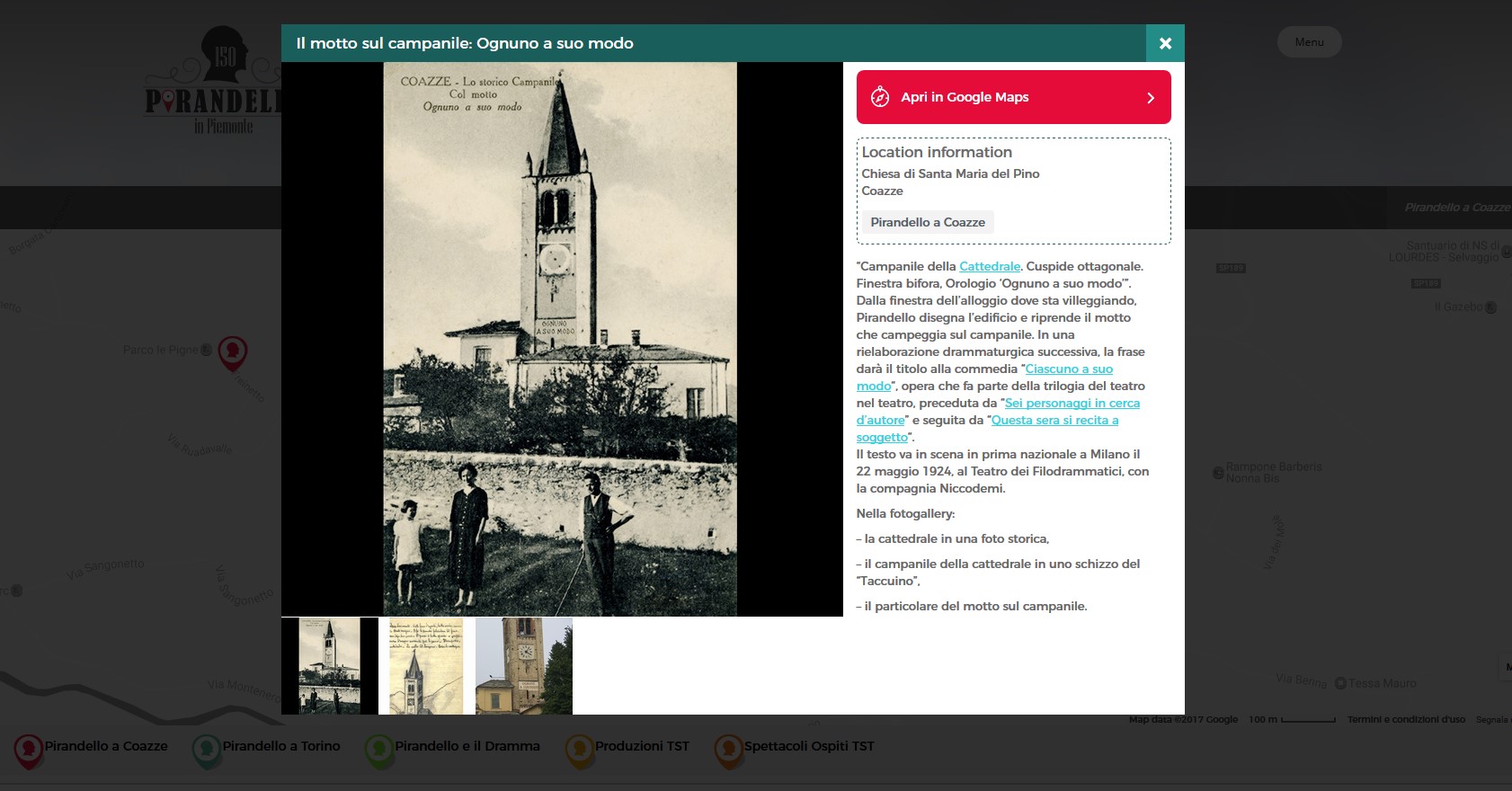
Task: Click the large postcard photo of the campanile
Action: click(x=560, y=339)
